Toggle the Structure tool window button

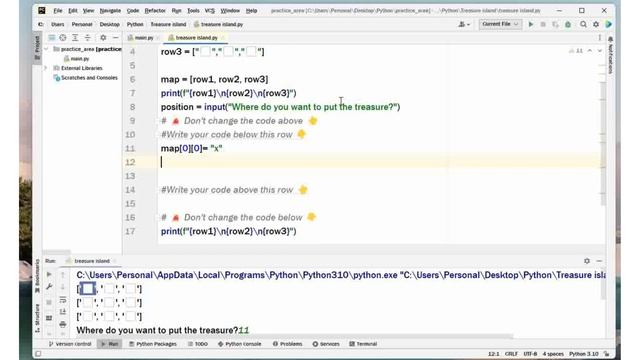38,318
